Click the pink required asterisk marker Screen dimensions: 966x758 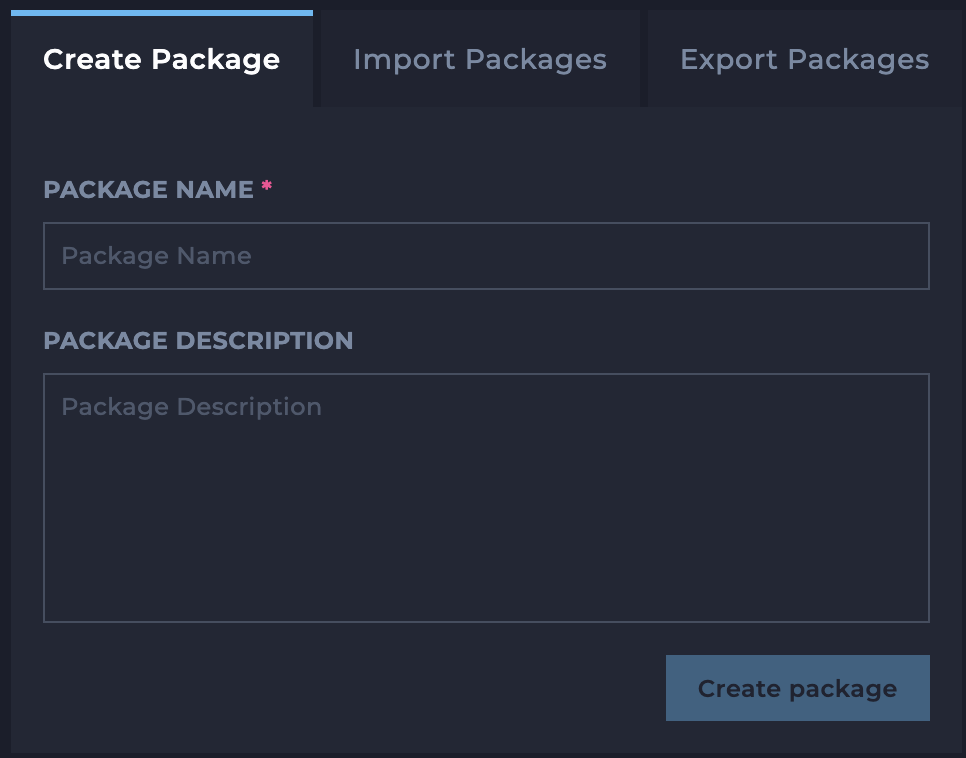267,187
